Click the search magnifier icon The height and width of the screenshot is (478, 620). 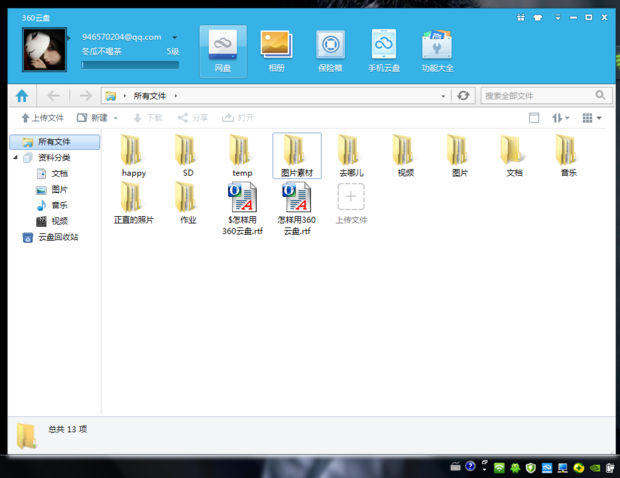click(x=600, y=95)
